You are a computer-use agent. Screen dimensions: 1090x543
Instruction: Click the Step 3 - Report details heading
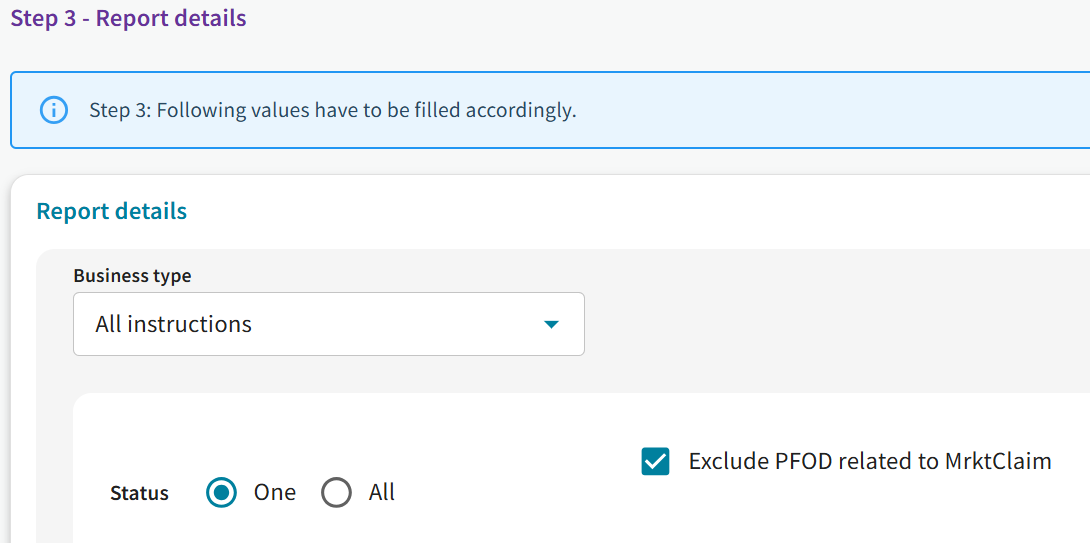coord(128,18)
